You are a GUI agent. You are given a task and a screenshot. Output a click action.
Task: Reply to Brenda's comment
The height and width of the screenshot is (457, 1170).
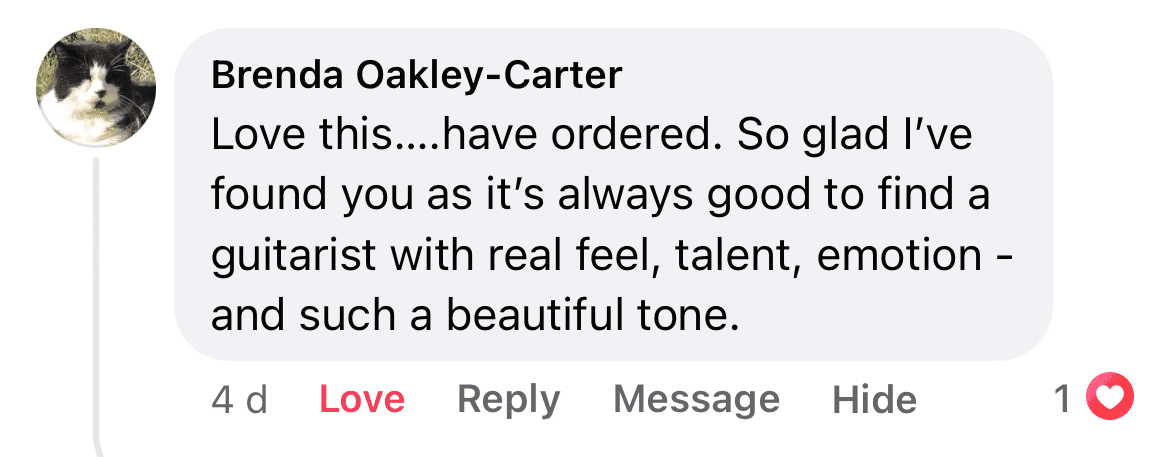pos(508,400)
